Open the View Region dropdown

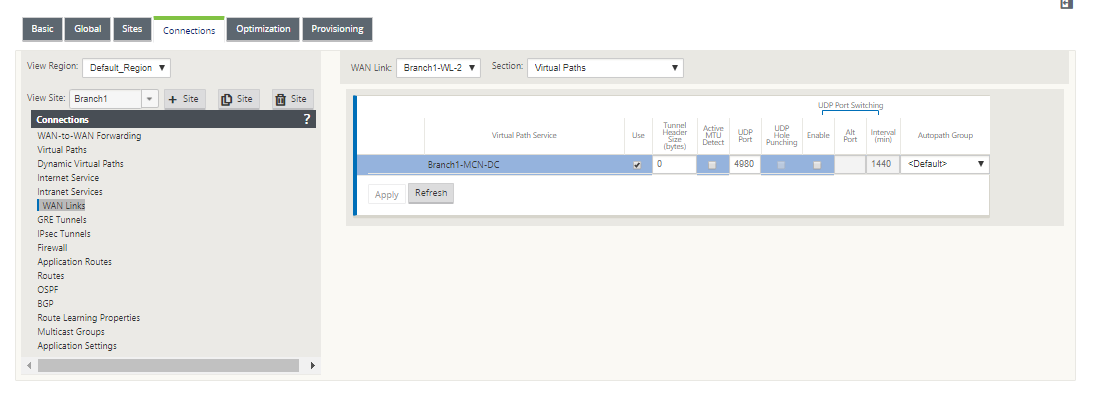click(127, 68)
